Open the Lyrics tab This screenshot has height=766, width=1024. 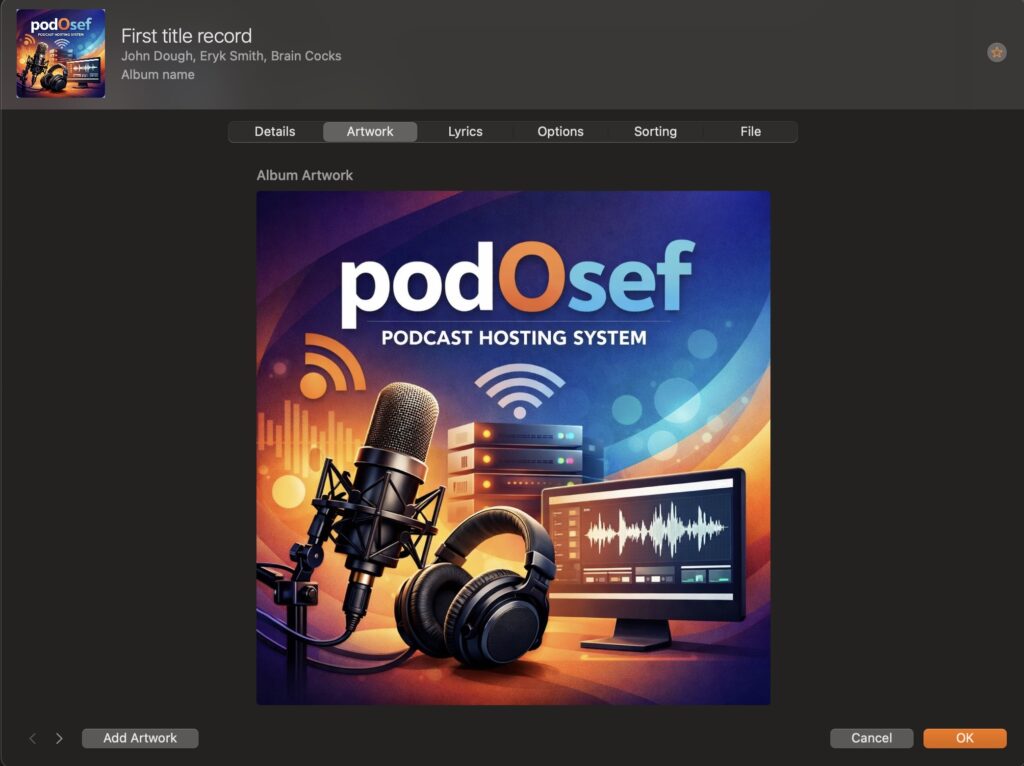click(465, 131)
